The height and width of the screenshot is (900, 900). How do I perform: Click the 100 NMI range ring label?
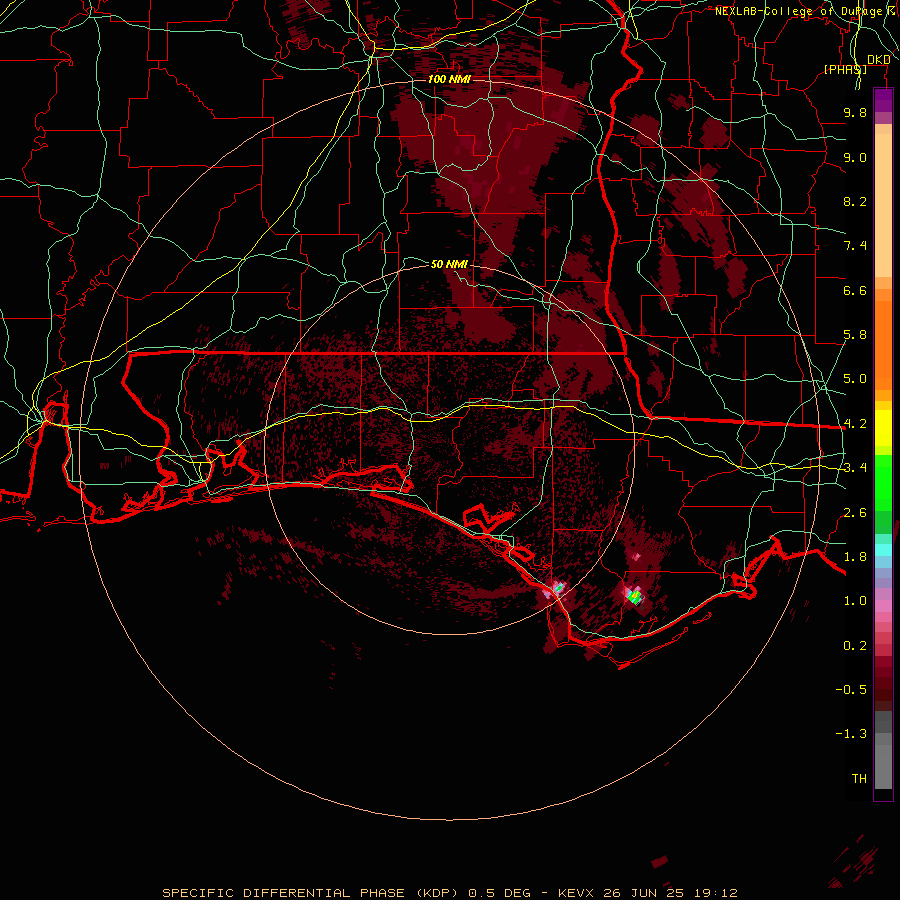449,79
